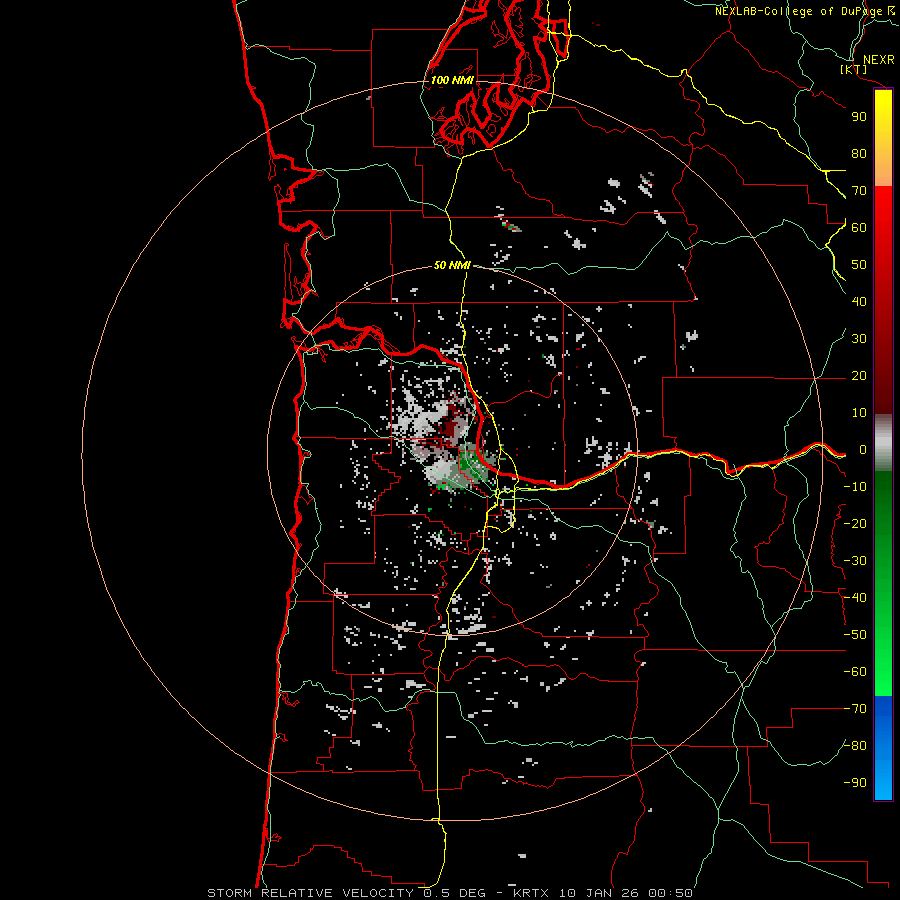Click the "NEXLAB-College of DuPage" credit text

798,11
